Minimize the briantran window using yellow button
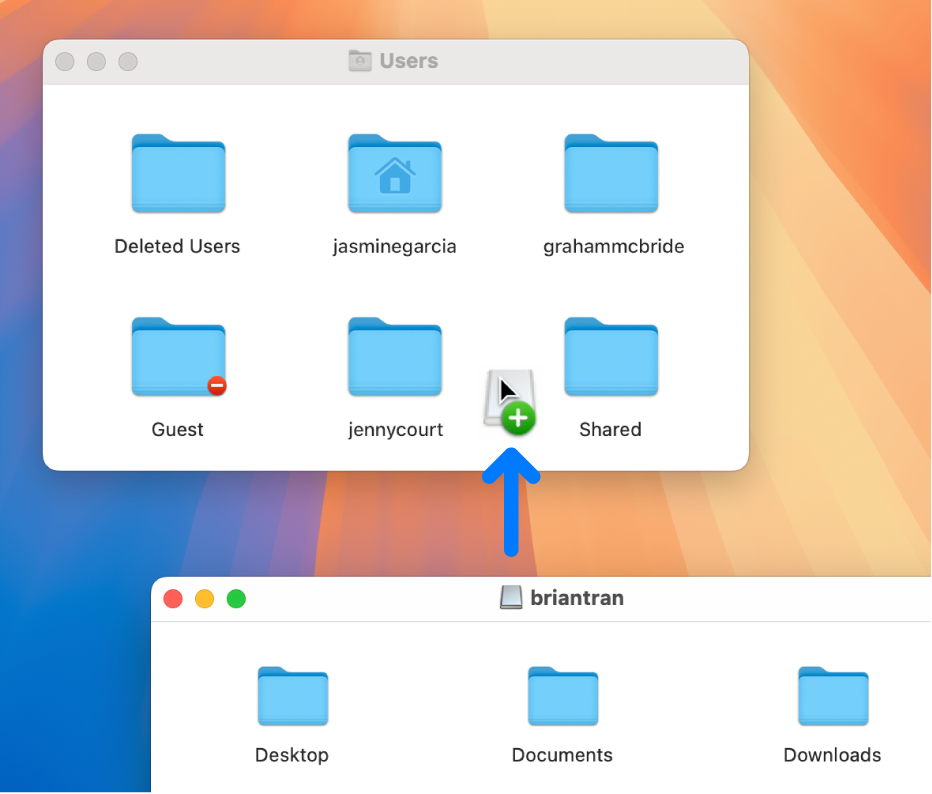This screenshot has width=932, height=794. pos(204,599)
